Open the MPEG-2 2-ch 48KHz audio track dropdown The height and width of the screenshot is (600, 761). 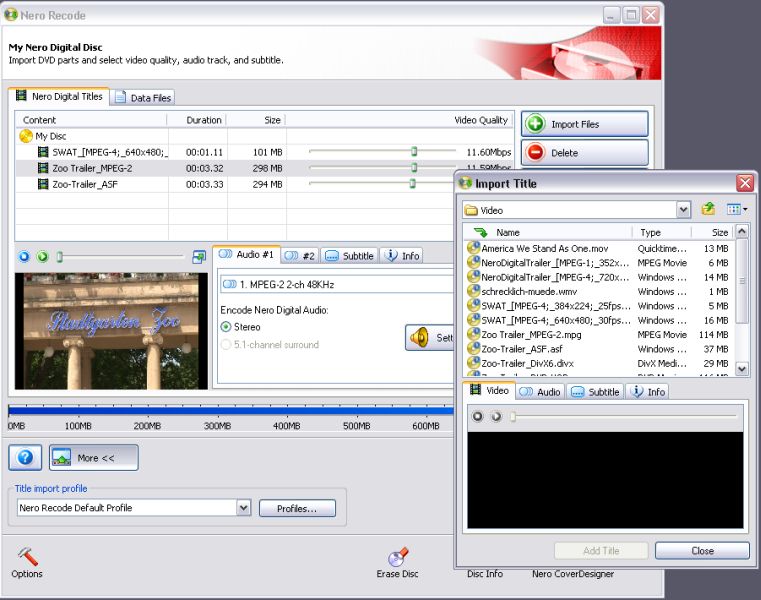337,284
